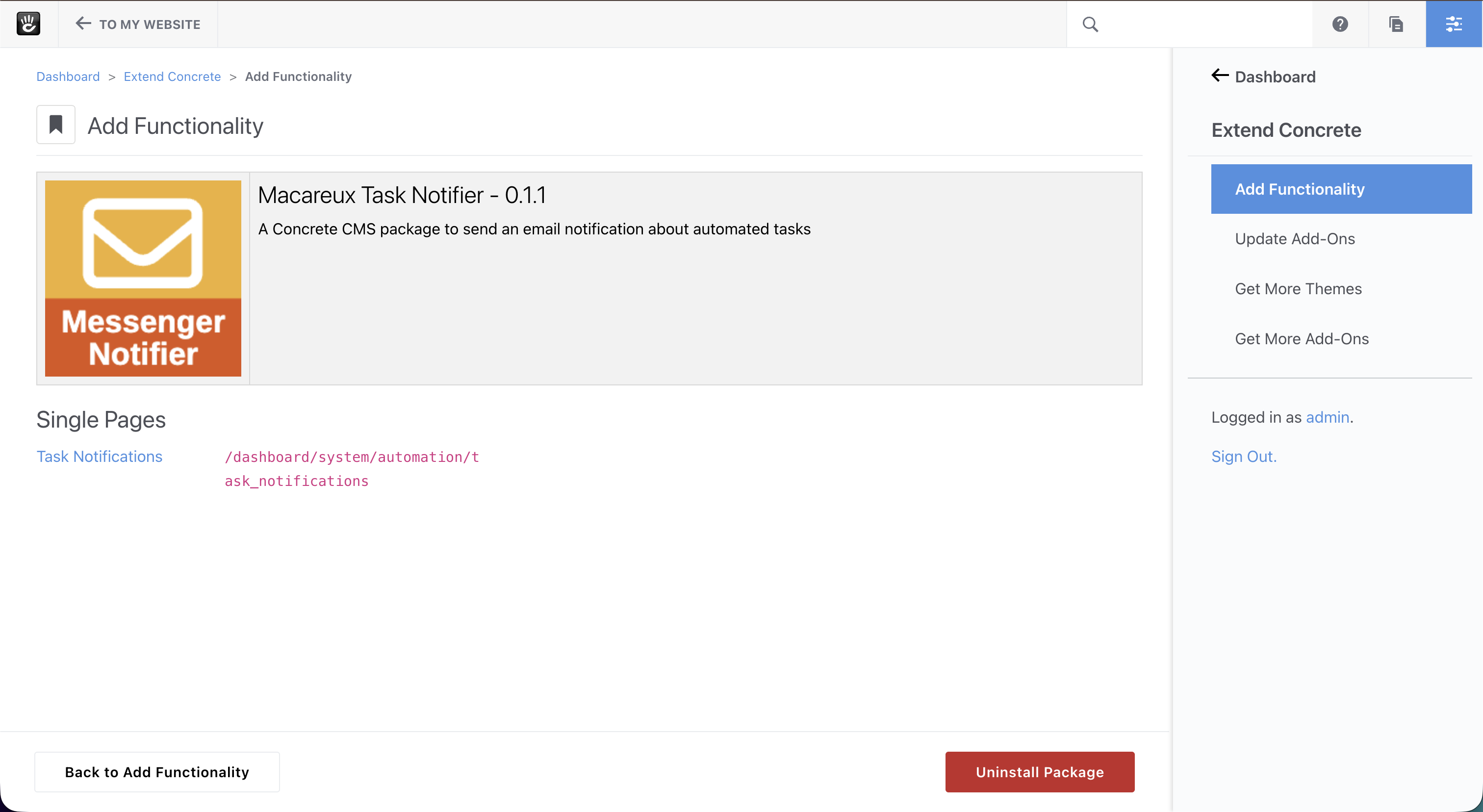Click the back arrow beside To My Website
The width and height of the screenshot is (1483, 812).
point(83,24)
